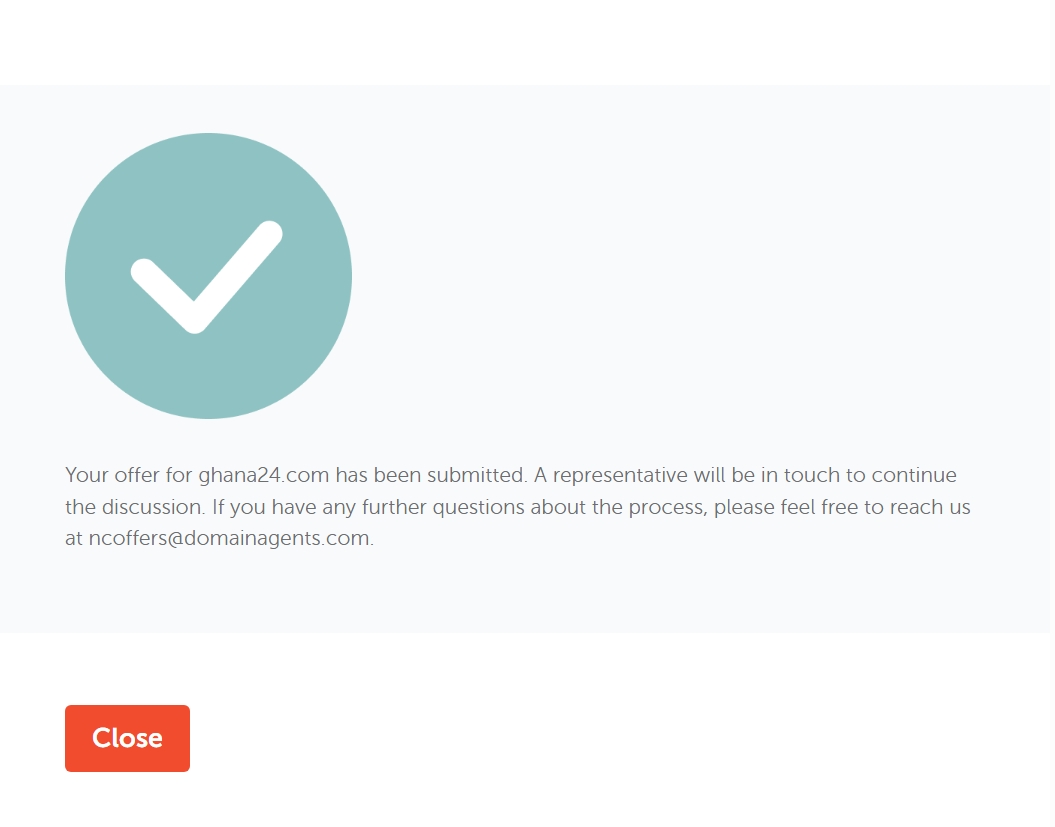Screen dimensions: 1055x827
Task: Click the ghana24.com domain name
Action: pyautogui.click(x=263, y=475)
